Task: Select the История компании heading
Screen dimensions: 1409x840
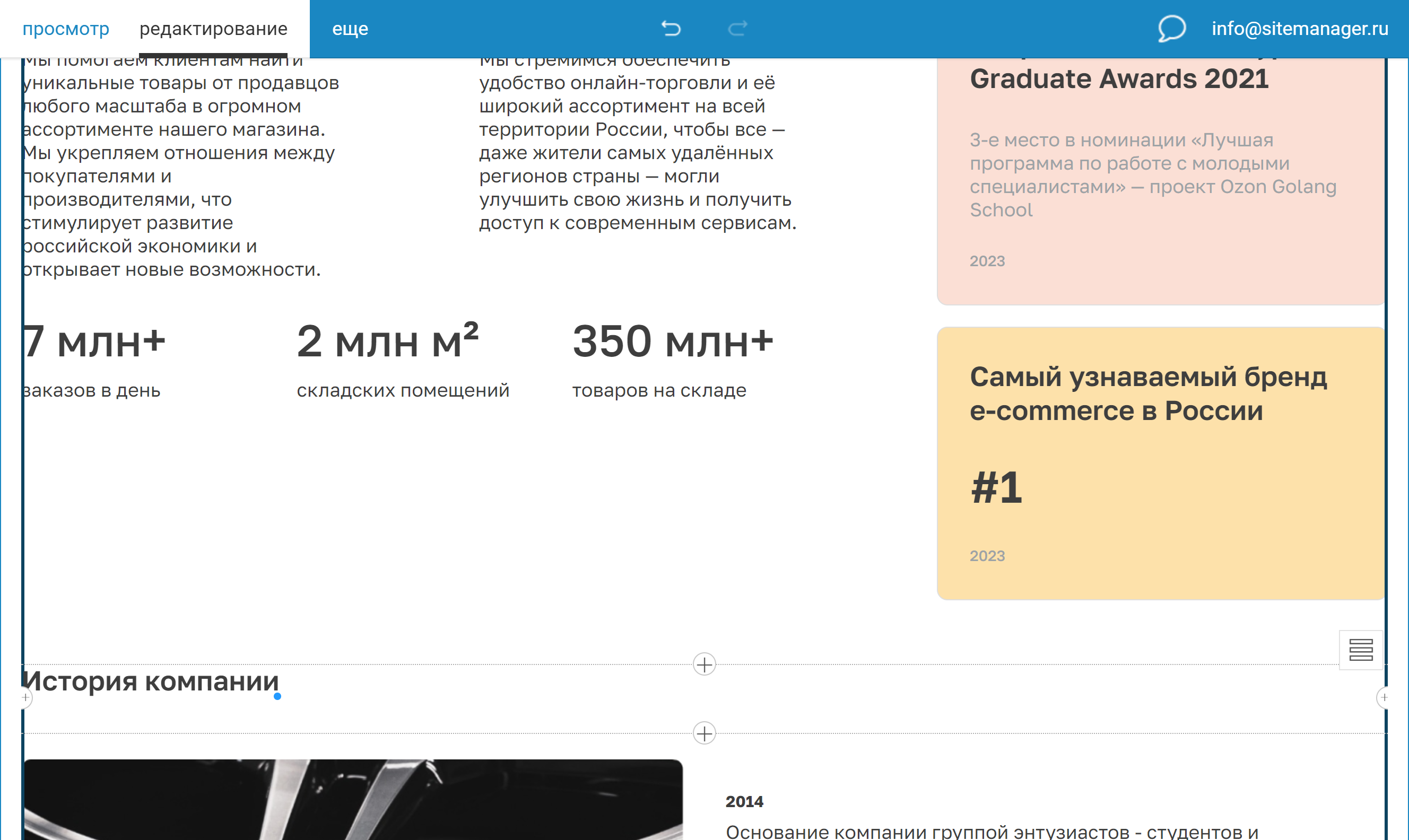Action: tap(151, 681)
